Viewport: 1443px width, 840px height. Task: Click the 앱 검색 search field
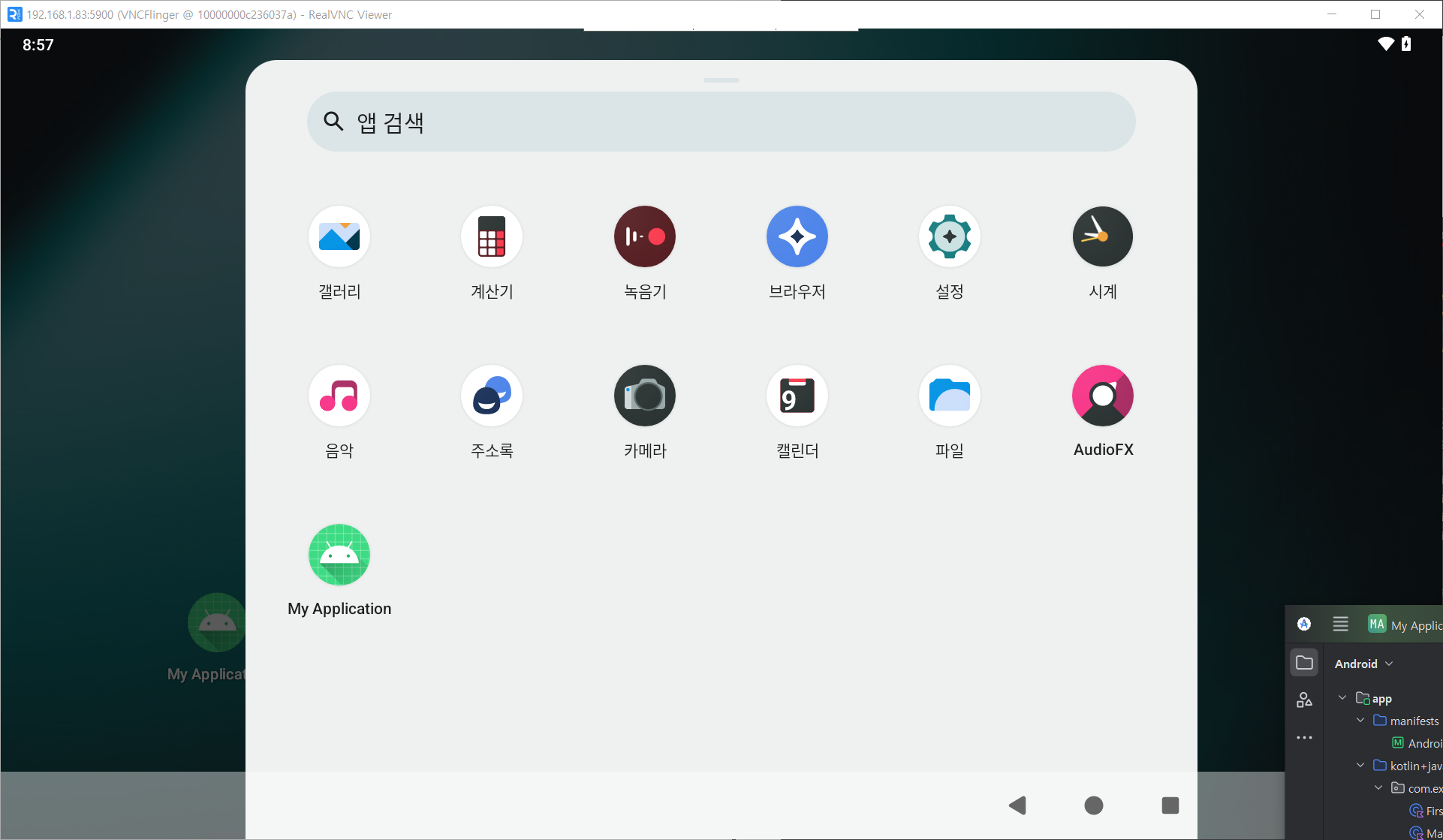pos(721,122)
